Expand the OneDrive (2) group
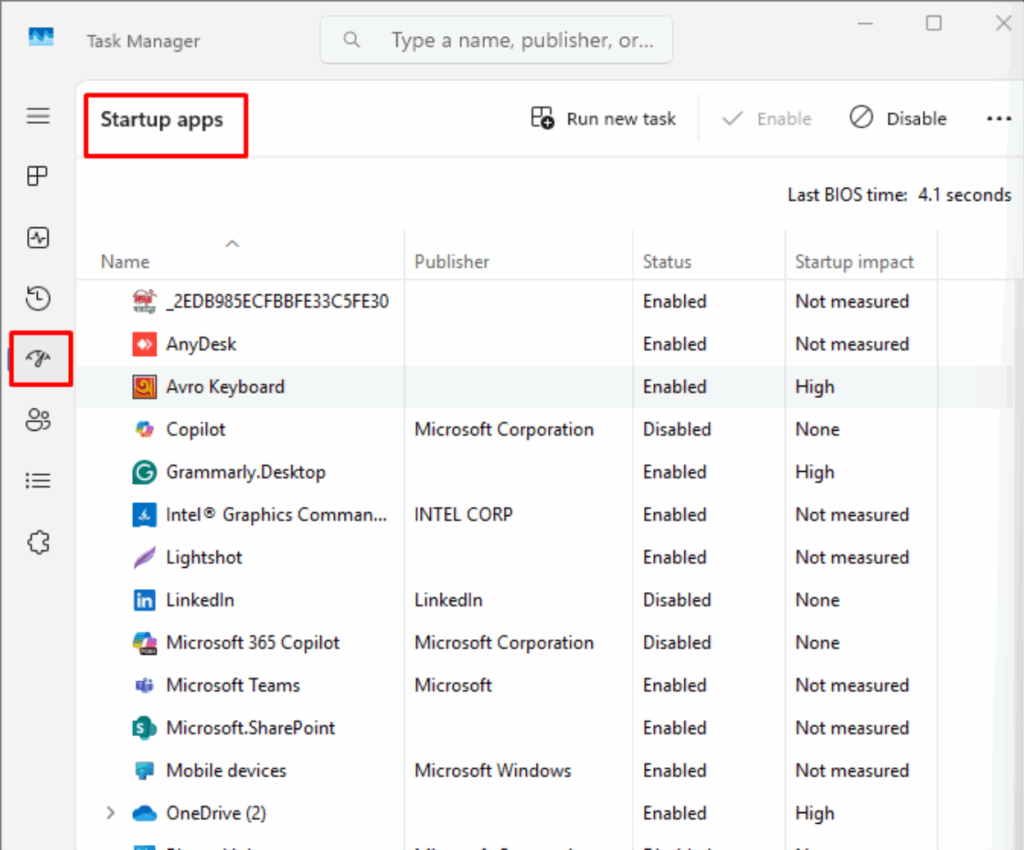 click(110, 813)
